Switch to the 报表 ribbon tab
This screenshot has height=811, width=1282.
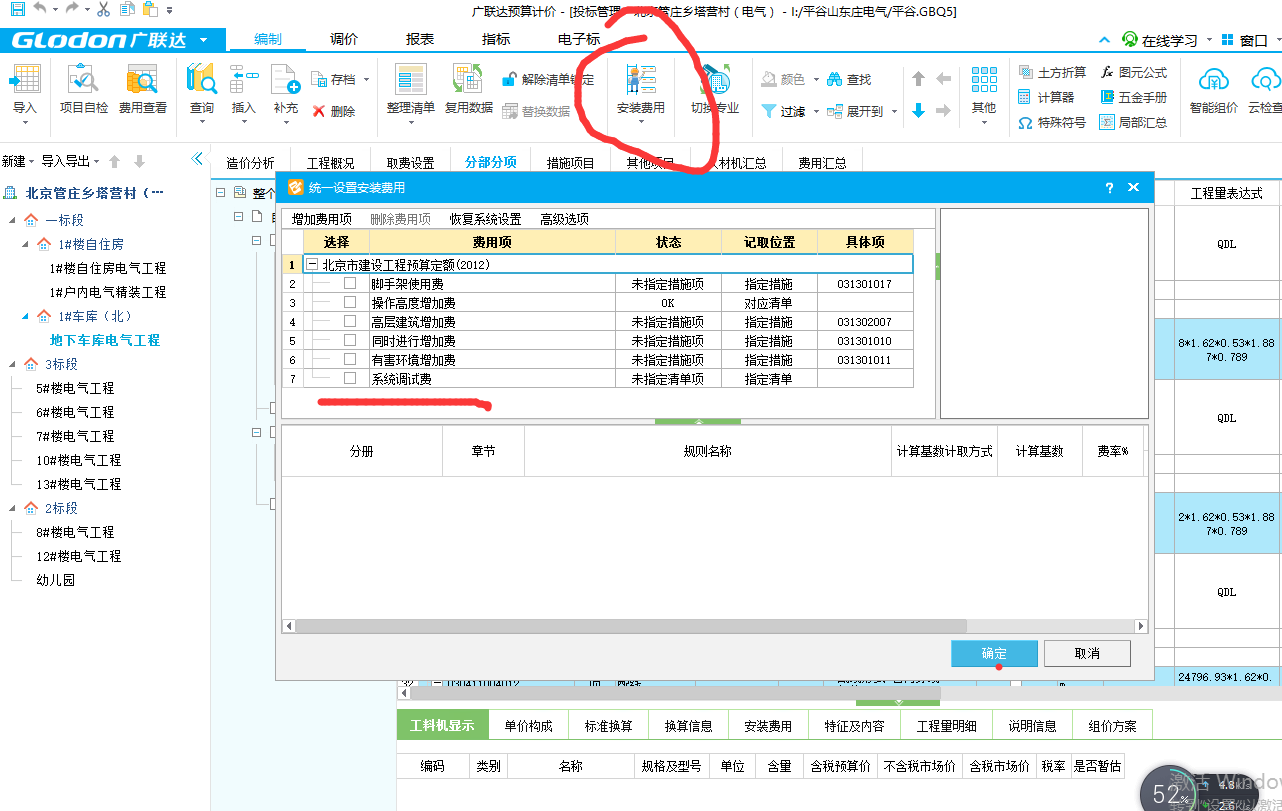click(420, 40)
